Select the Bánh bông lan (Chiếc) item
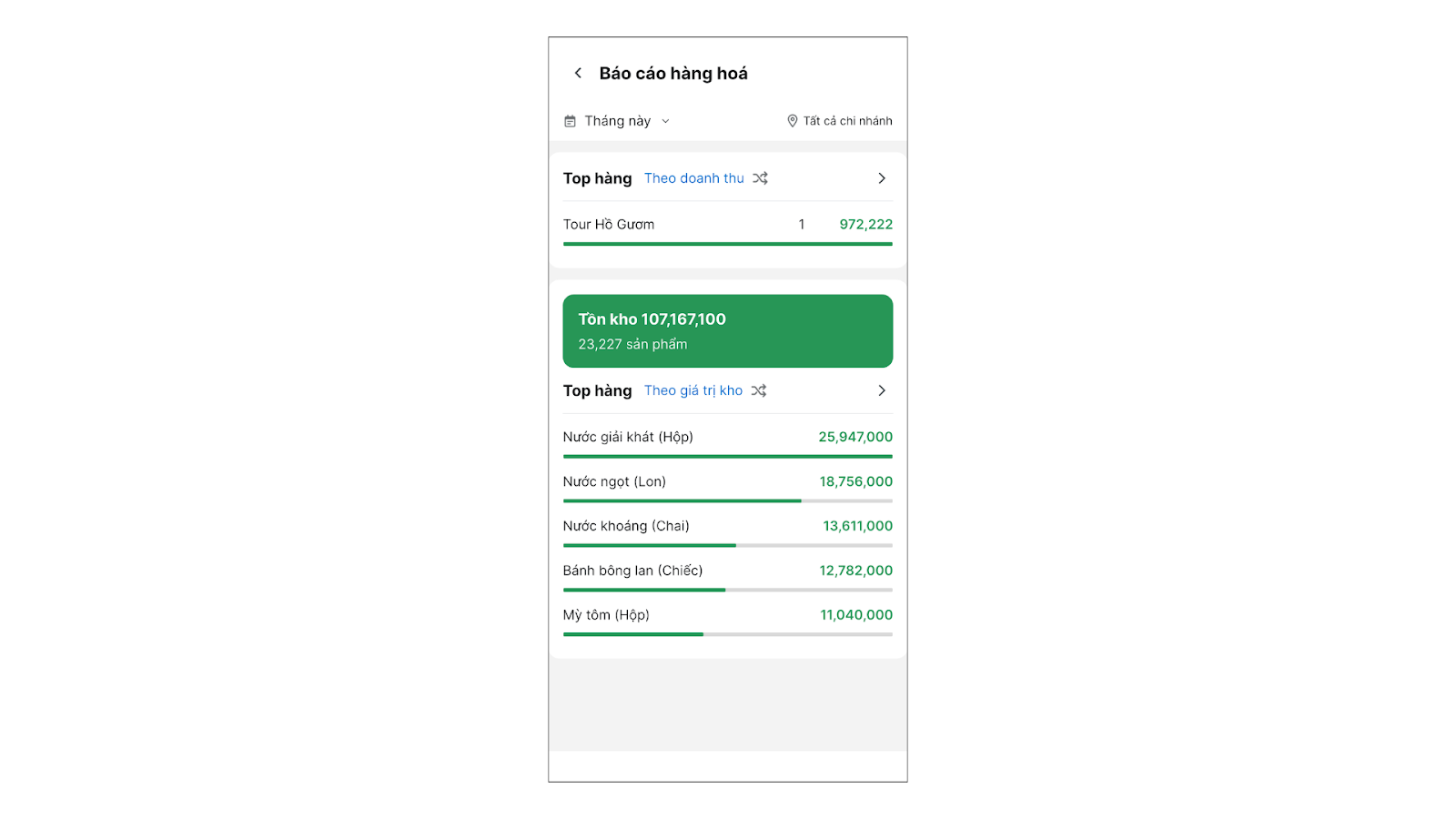Viewport: 1456px width, 819px height. pos(632,571)
